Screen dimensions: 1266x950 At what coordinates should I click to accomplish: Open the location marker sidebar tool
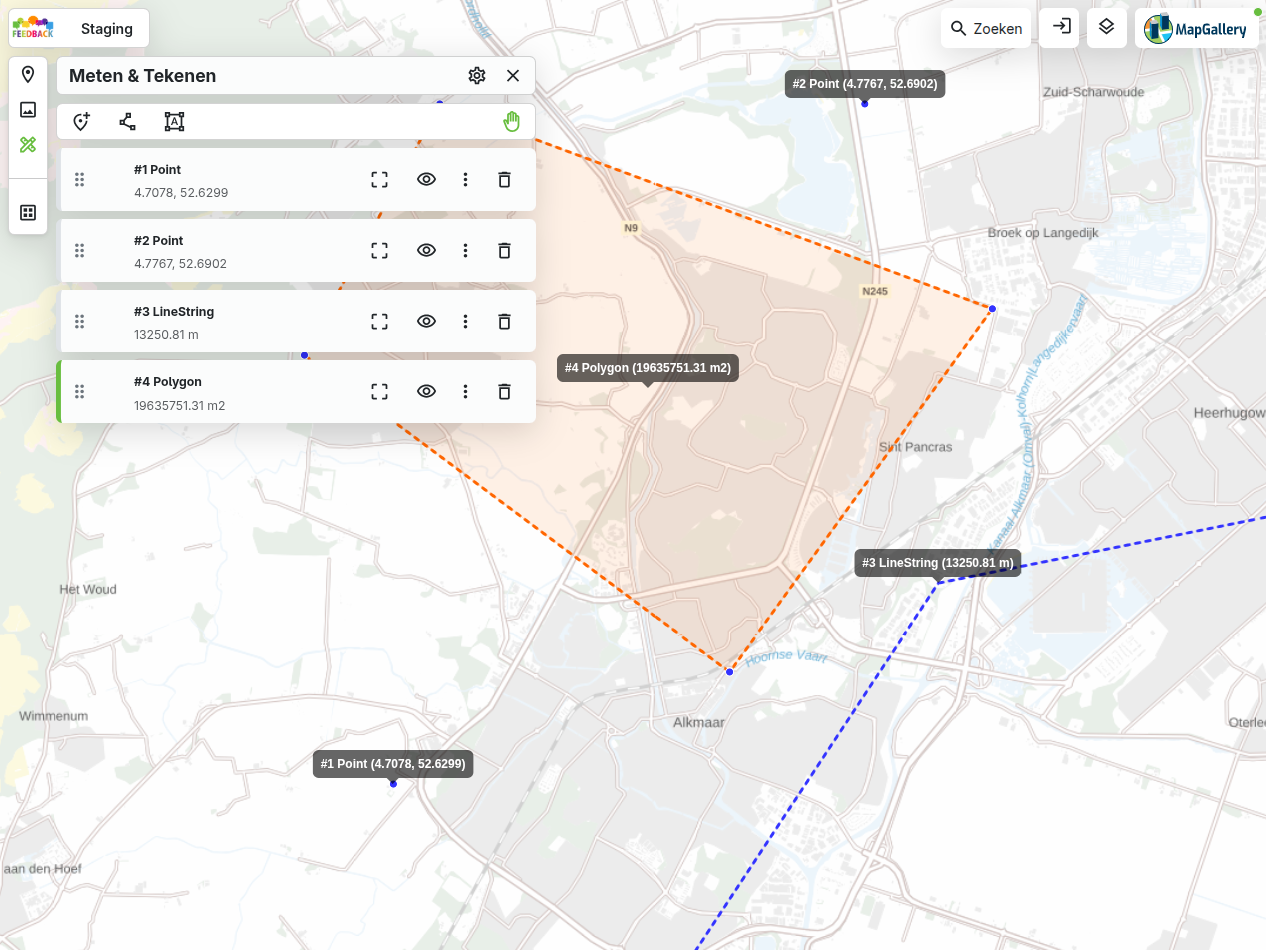(x=28, y=75)
